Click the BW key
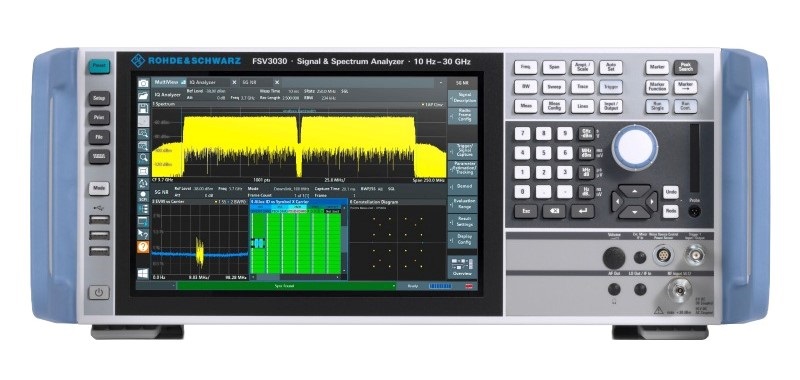Viewport: 800px width, 380px height. pyautogui.click(x=526, y=87)
